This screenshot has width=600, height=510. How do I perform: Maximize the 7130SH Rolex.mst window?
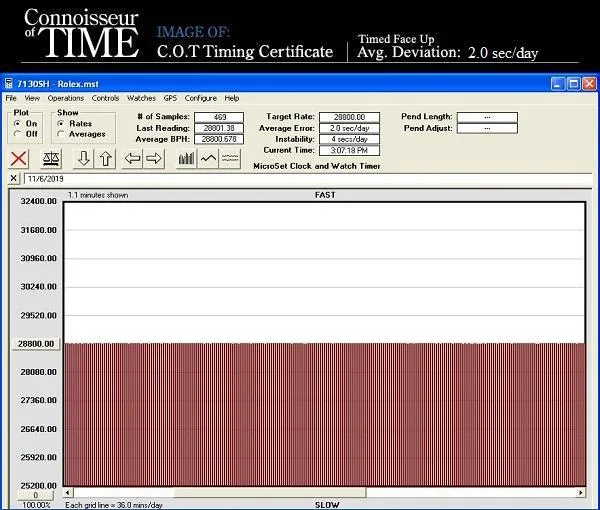[573, 83]
